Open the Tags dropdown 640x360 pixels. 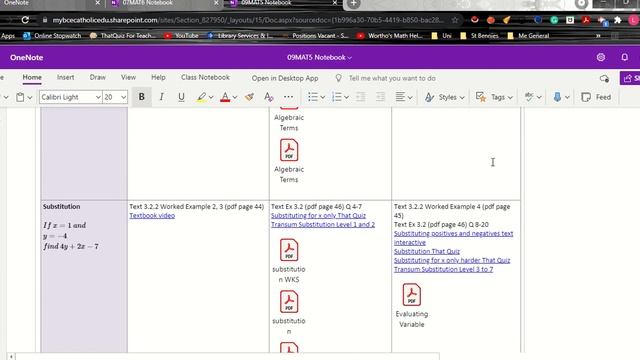494,97
